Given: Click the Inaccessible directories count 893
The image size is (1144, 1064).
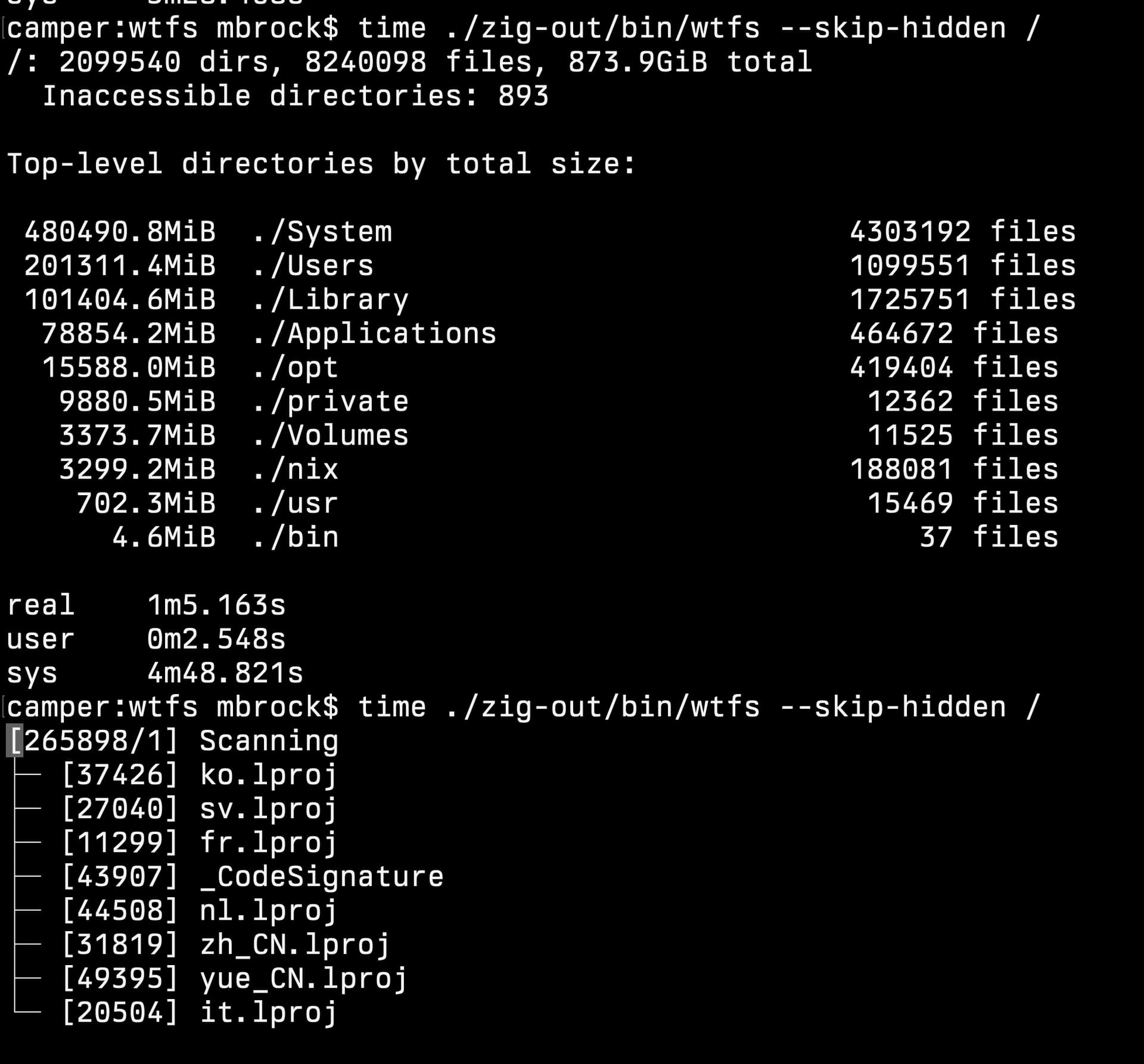Looking at the screenshot, I should coord(523,96).
